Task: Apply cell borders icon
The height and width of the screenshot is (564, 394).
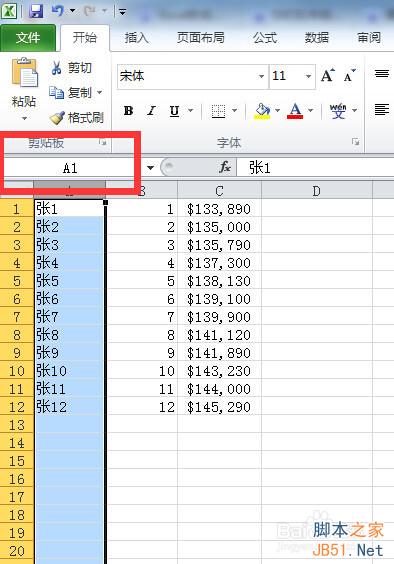Action: [x=218, y=111]
